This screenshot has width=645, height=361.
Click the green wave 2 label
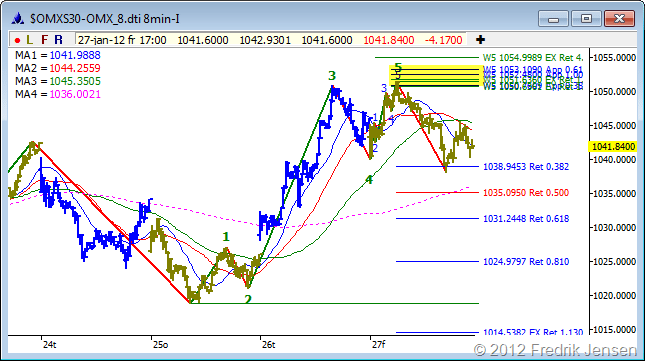pos(248,299)
